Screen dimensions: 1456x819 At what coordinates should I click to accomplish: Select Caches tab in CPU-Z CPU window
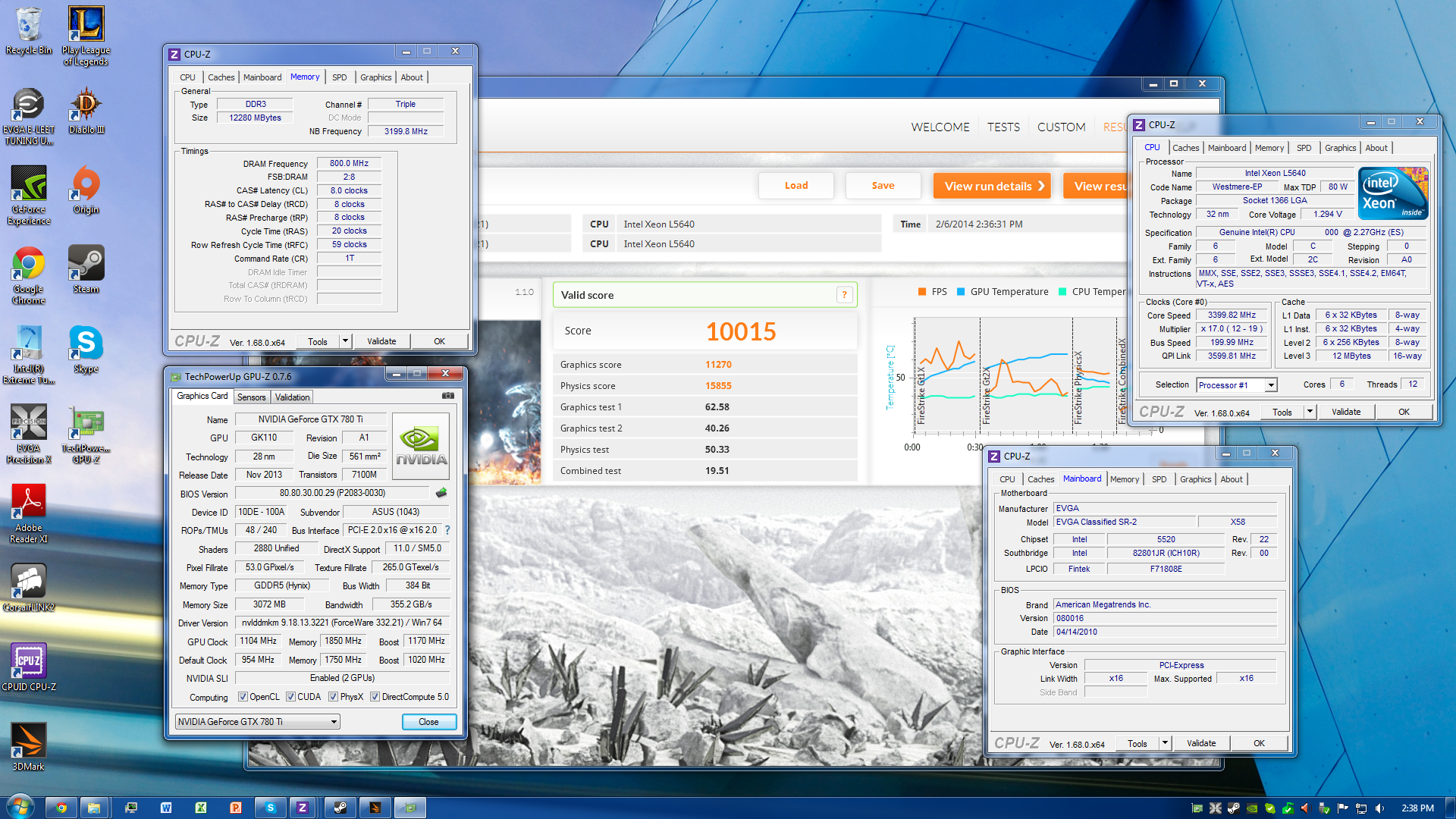click(x=1185, y=148)
